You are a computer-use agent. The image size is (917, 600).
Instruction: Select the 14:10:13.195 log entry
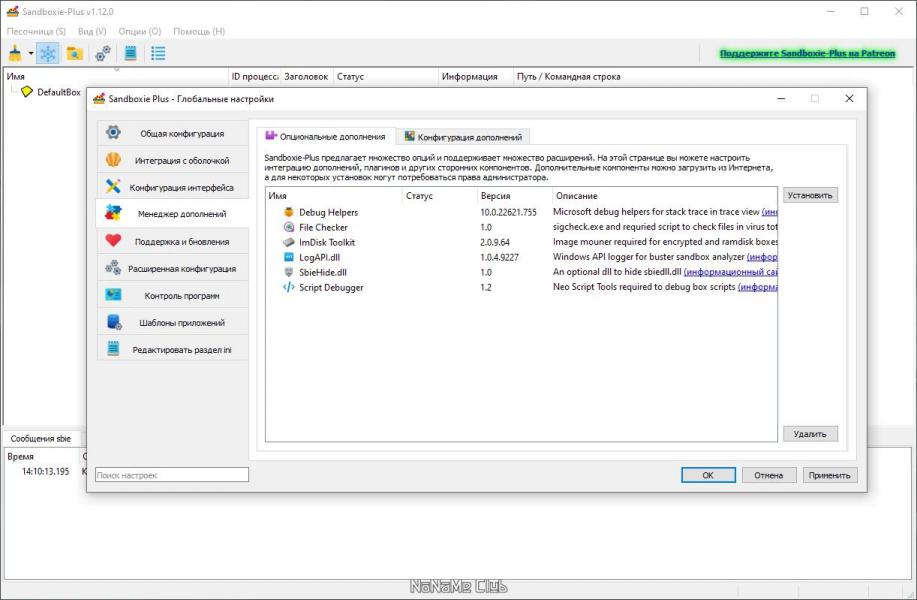pyautogui.click(x=45, y=471)
